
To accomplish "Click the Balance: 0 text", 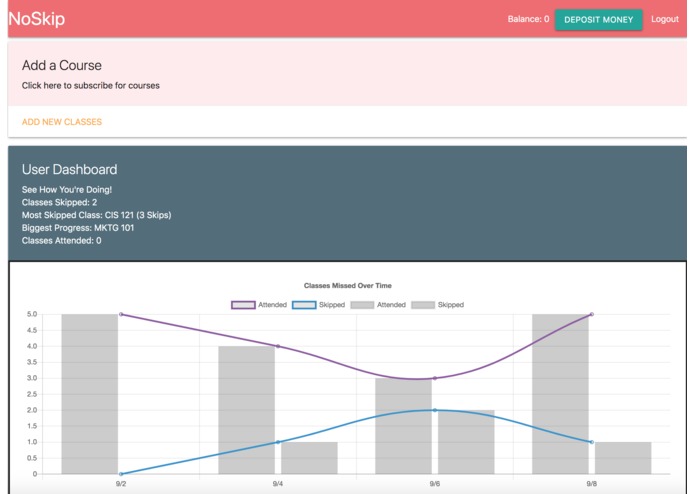I will (528, 19).
